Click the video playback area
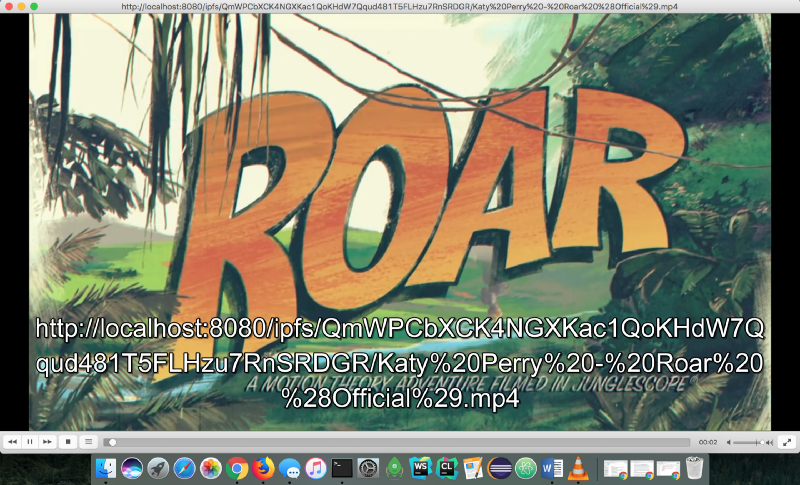Image resolution: width=800 pixels, height=485 pixels. point(399,222)
